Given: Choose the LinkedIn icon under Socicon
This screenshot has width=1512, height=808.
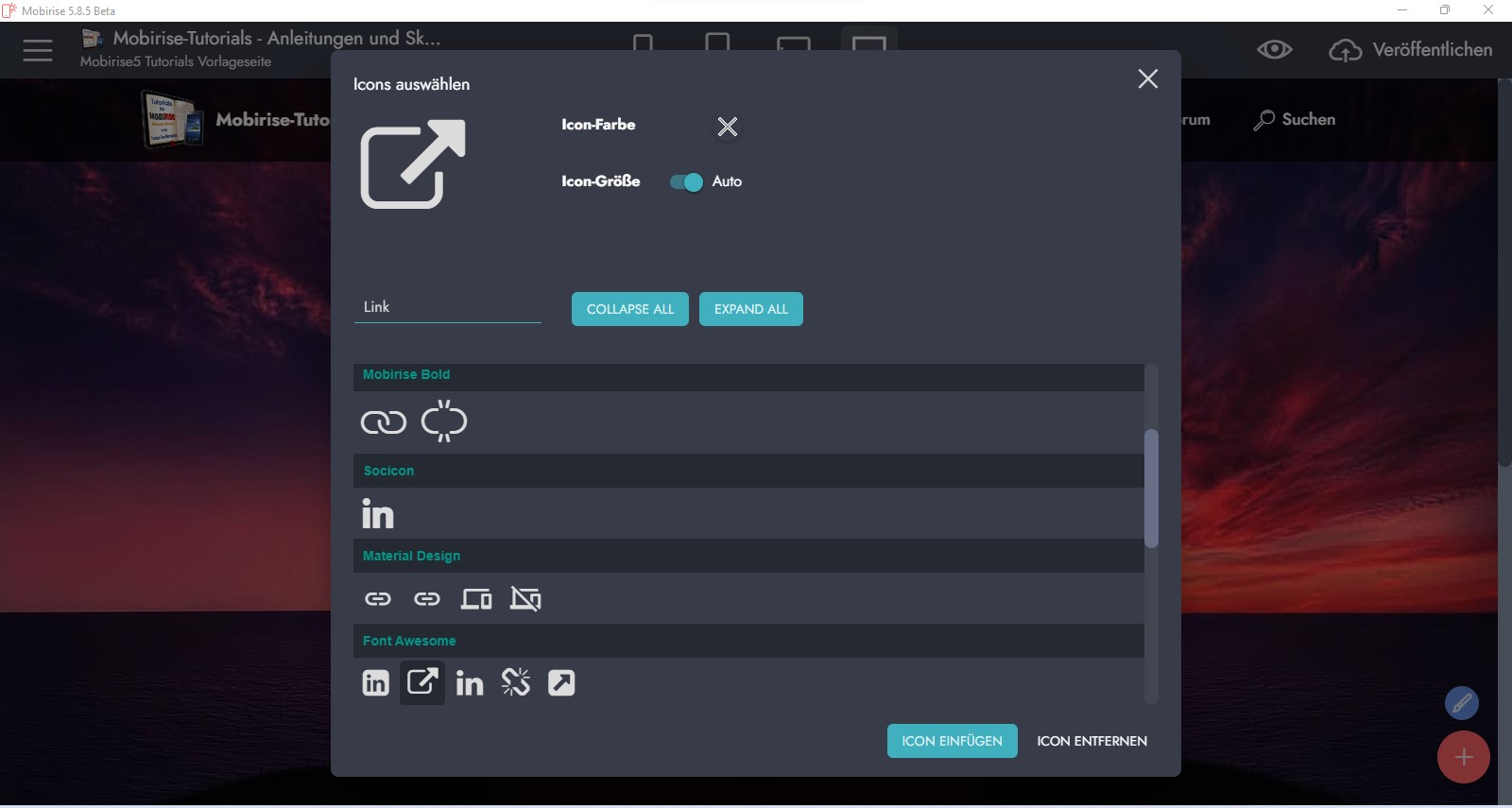Looking at the screenshot, I should 378,514.
